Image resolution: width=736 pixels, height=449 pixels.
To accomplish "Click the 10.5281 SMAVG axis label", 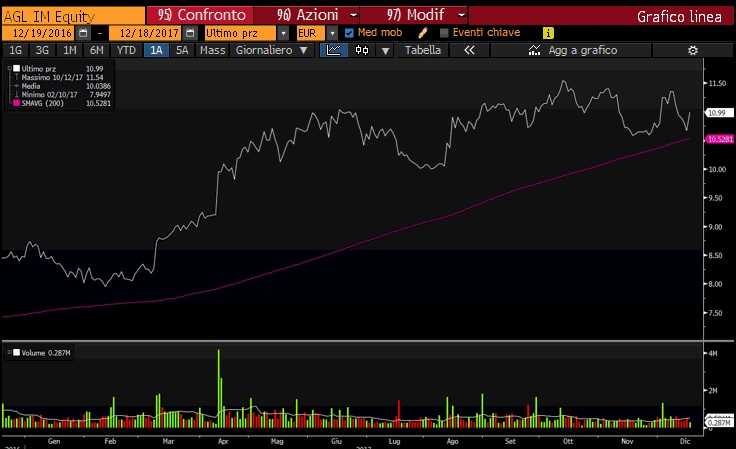I will pyautogui.click(x=720, y=139).
